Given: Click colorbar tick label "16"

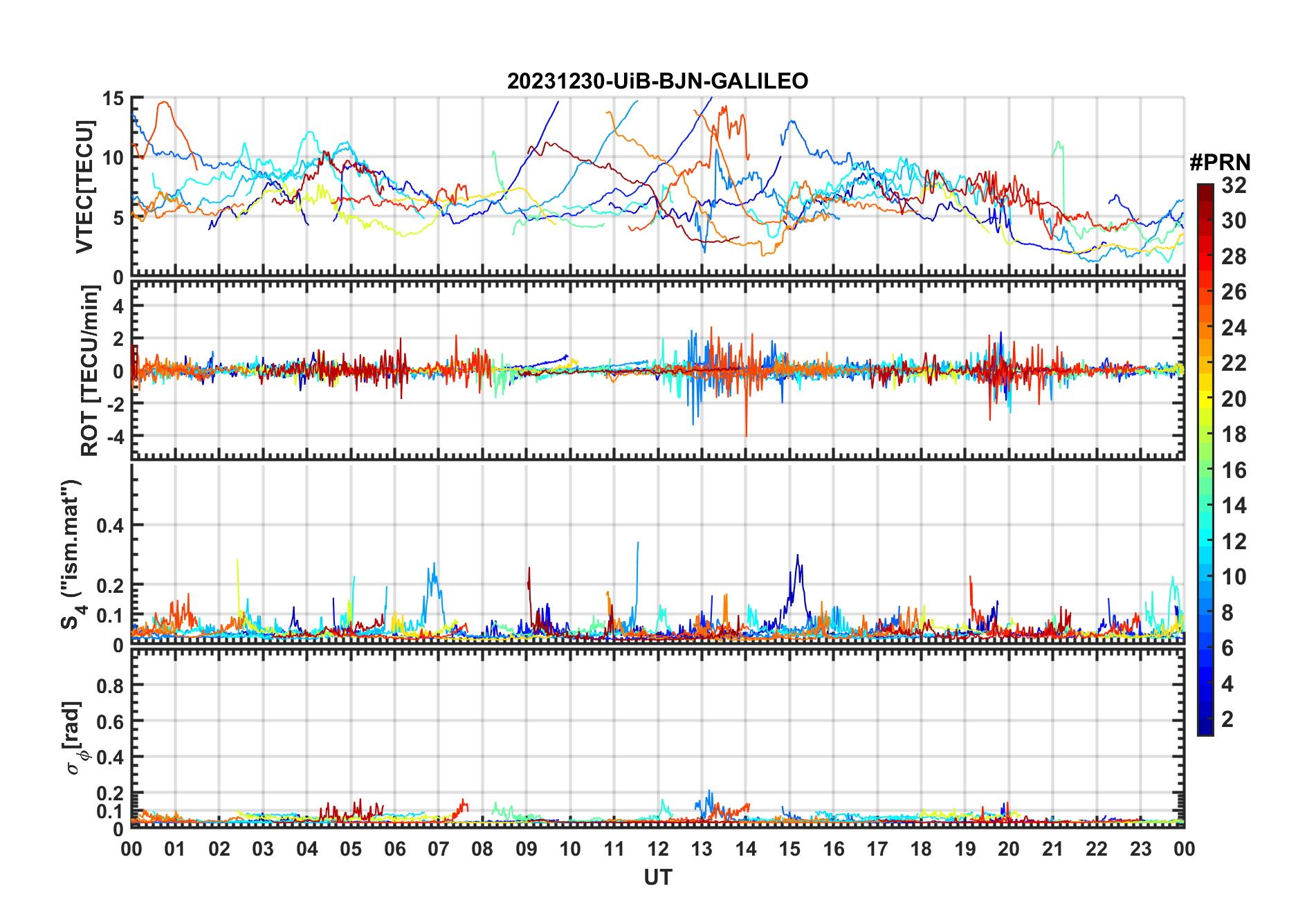Looking at the screenshot, I should coord(1234,470).
